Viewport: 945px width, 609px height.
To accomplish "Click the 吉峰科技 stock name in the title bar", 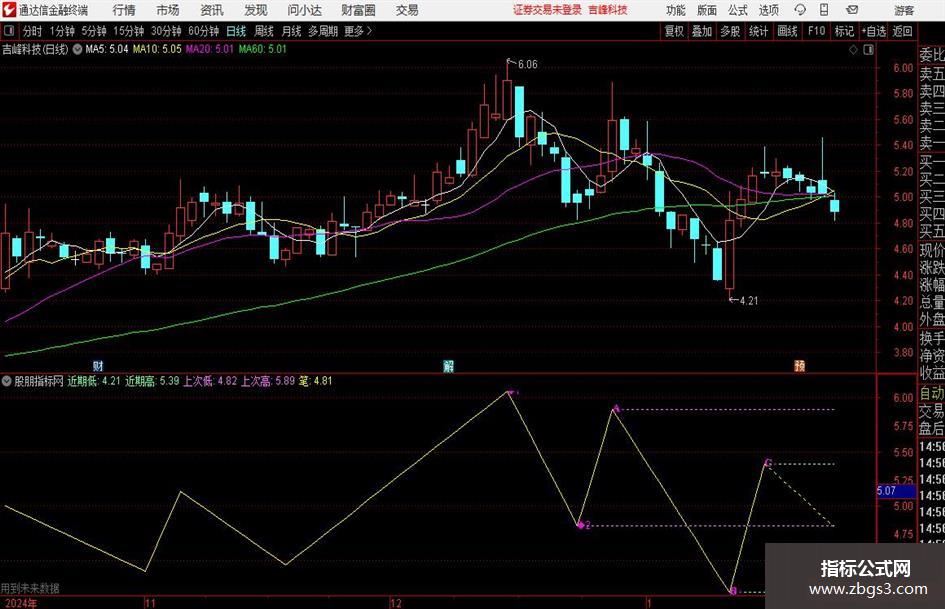I will [608, 10].
